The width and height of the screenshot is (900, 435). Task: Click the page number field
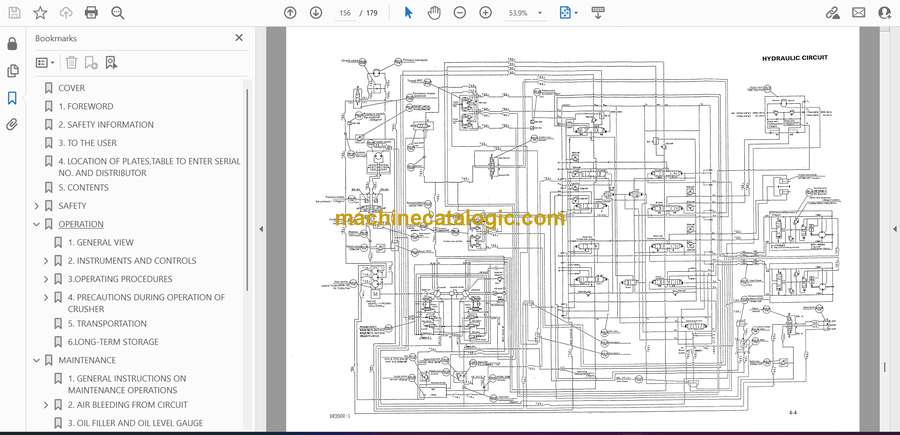(346, 13)
